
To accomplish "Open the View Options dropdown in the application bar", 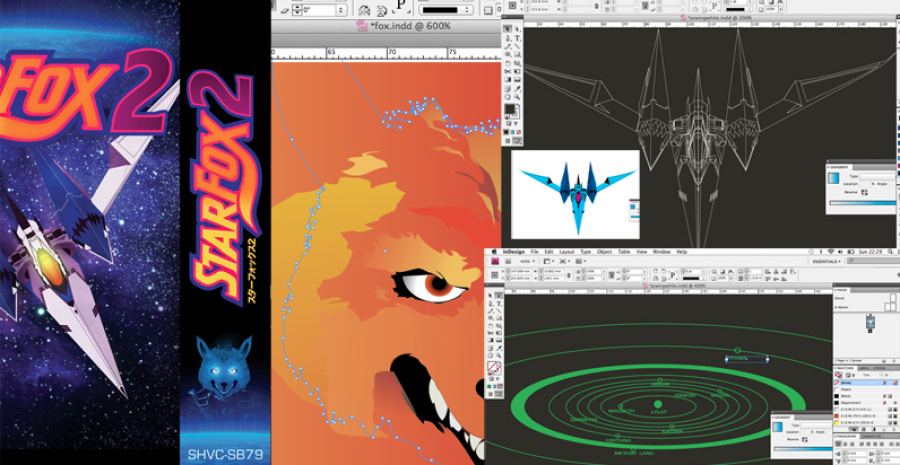I will [549, 261].
